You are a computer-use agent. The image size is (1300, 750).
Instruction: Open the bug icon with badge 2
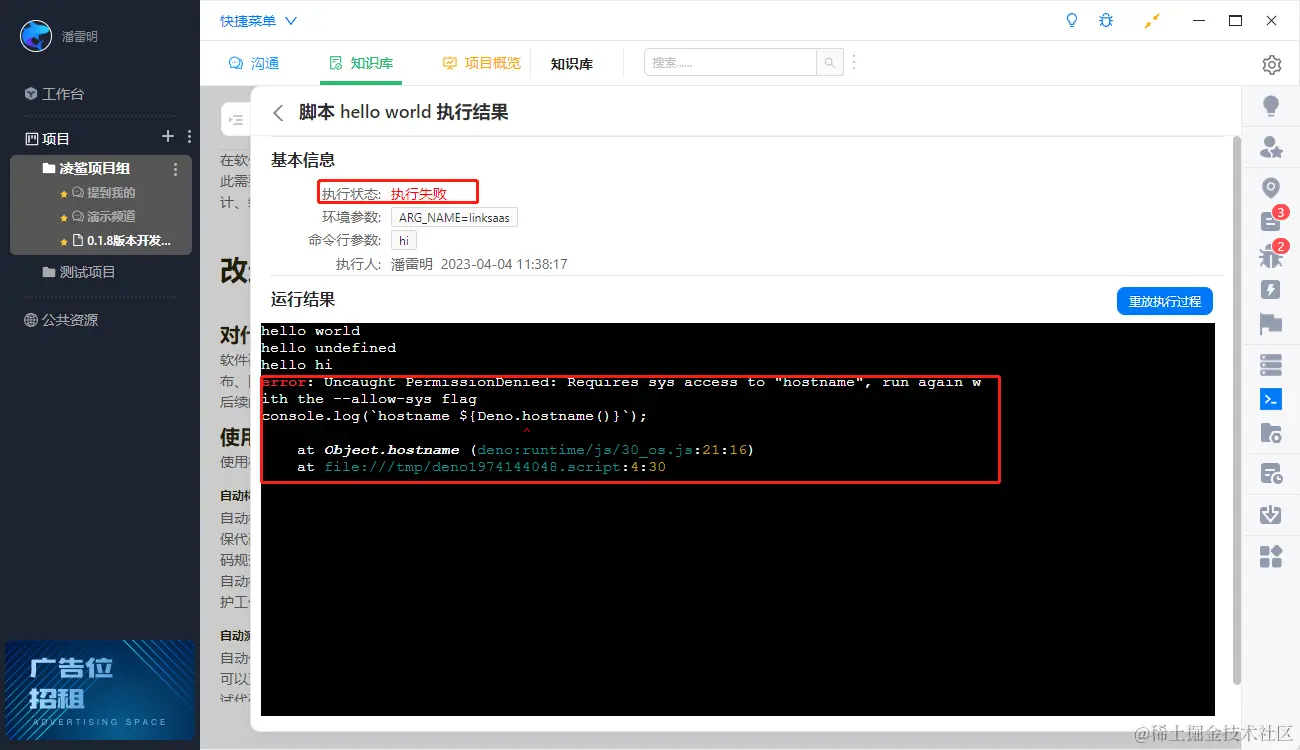click(1271, 256)
